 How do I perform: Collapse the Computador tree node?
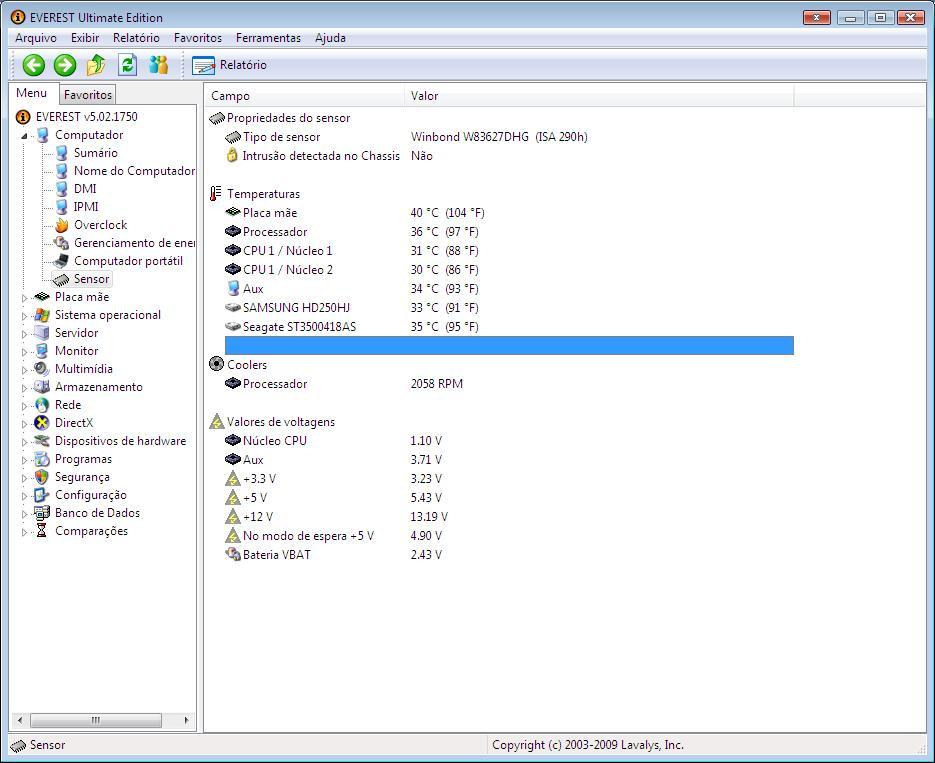click(x=24, y=136)
